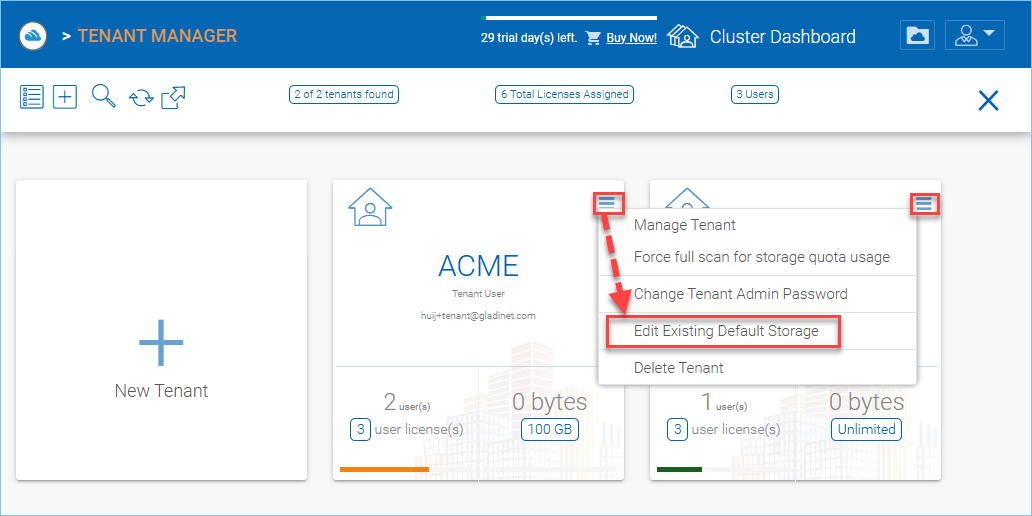Viewport: 1032px width, 516px height.
Task: Collapse the second tenant's hamburger menu
Action: pos(923,204)
